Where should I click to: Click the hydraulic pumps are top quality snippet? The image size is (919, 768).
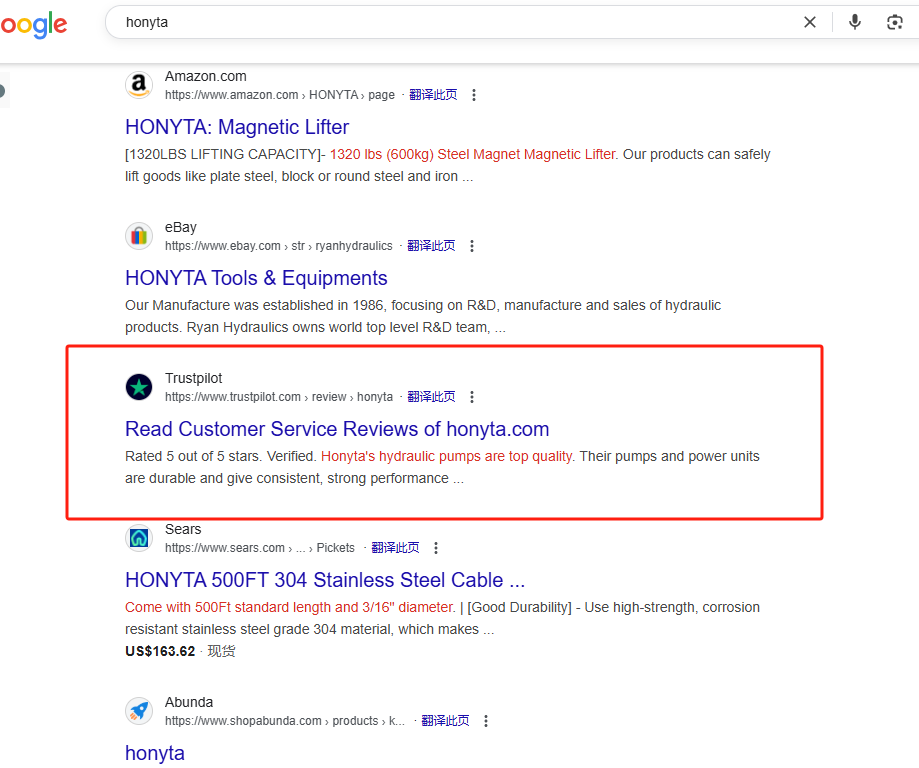pyautogui.click(x=447, y=457)
